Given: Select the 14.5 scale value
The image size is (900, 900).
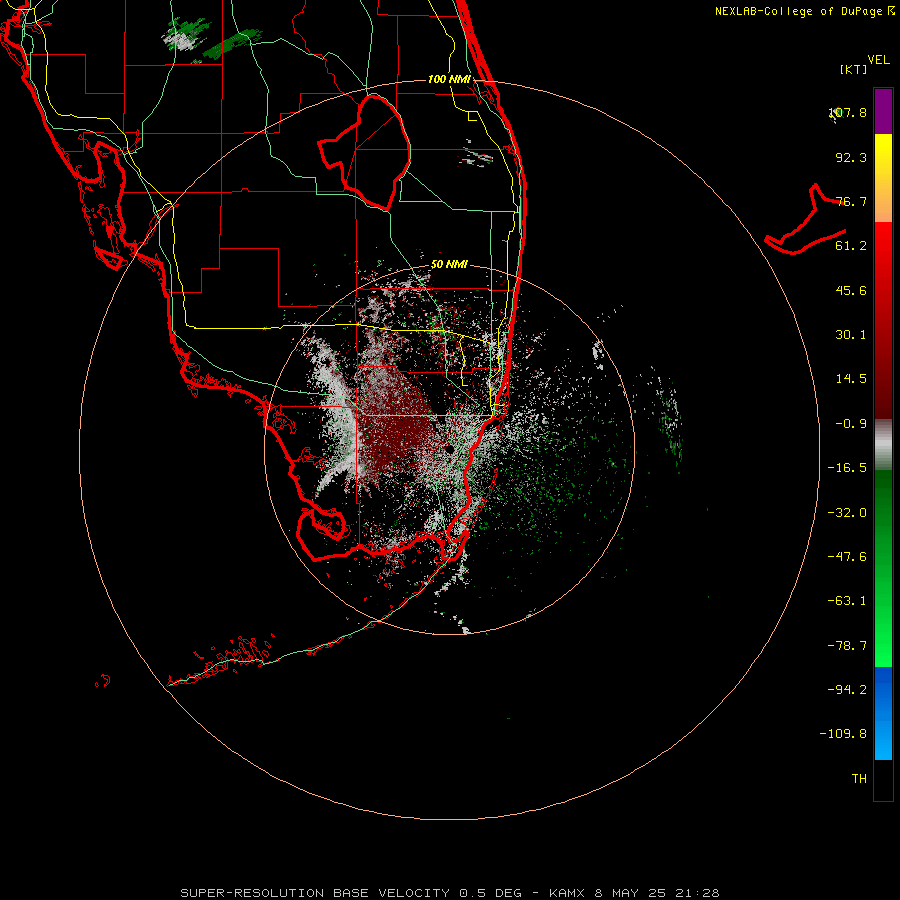Looking at the screenshot, I should pos(851,379).
